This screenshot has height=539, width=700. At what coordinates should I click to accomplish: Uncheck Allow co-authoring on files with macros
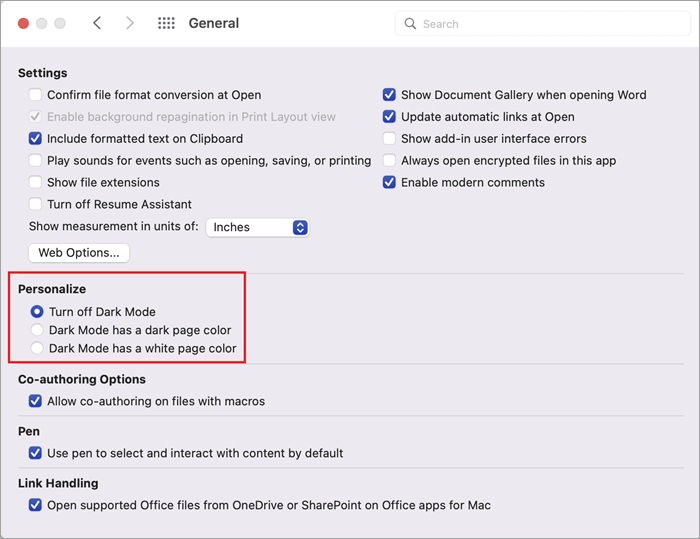36,401
